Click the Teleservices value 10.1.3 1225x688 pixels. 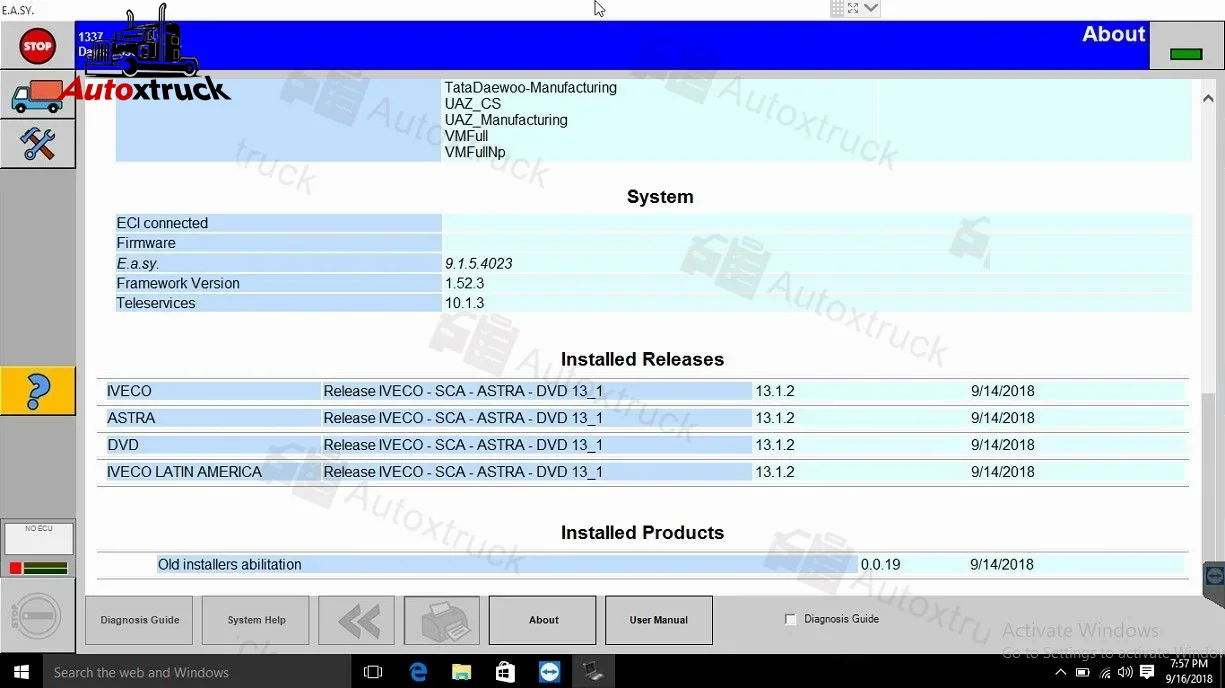point(465,303)
